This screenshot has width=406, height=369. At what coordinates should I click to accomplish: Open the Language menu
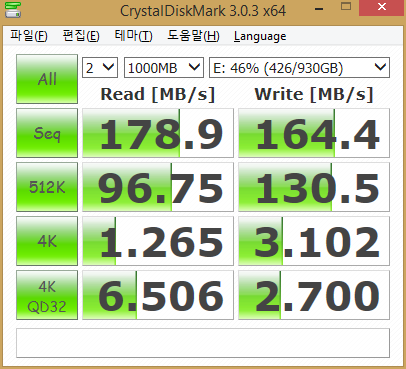click(x=260, y=36)
